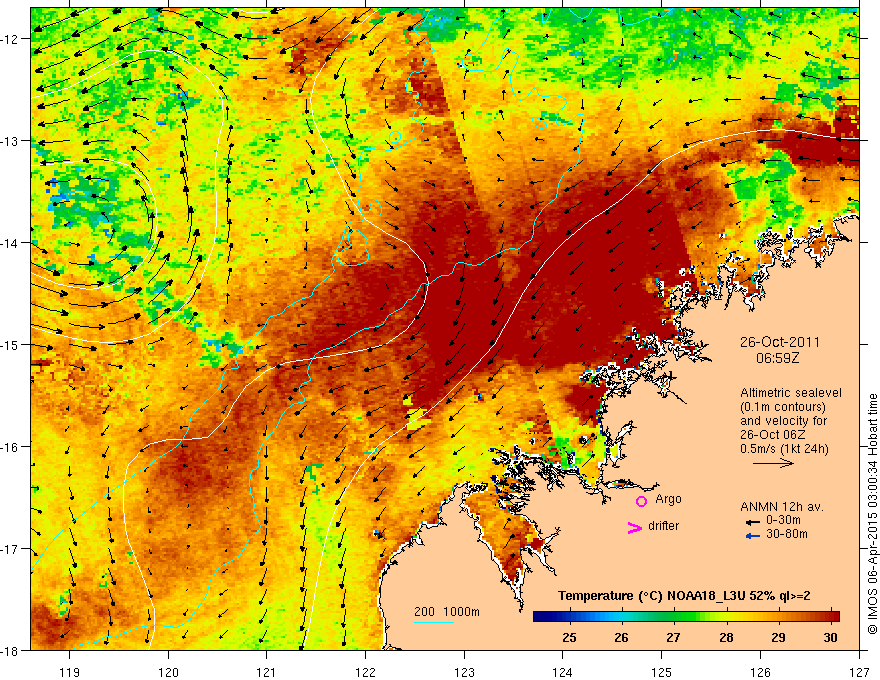
Task: Click the cyan 200 1000m depth contour line sample
Action: pos(433,622)
